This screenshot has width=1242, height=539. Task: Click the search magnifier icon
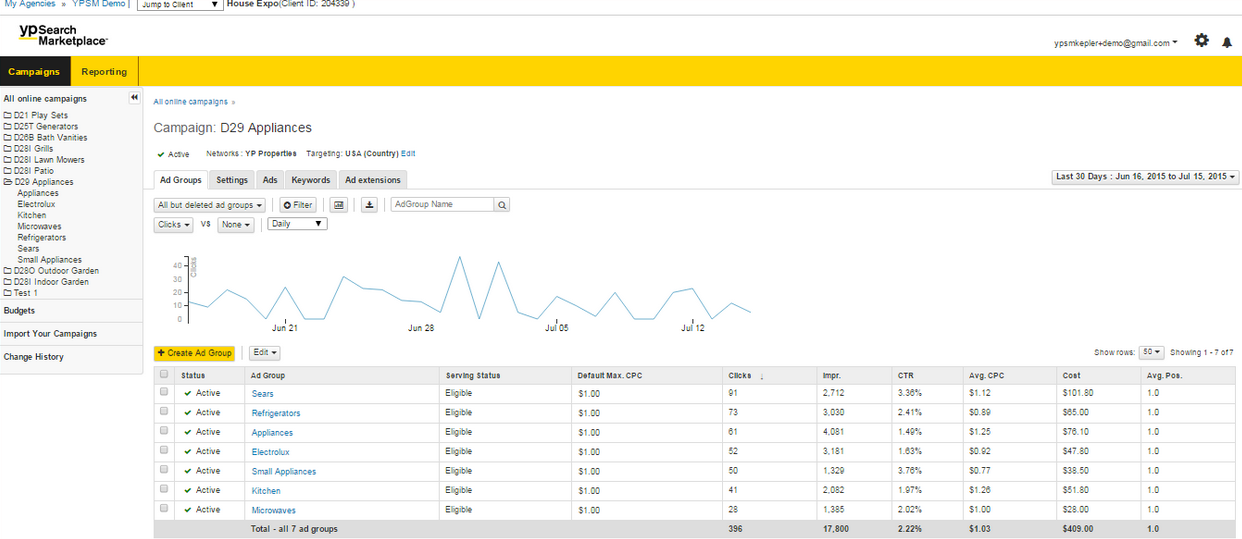502,205
